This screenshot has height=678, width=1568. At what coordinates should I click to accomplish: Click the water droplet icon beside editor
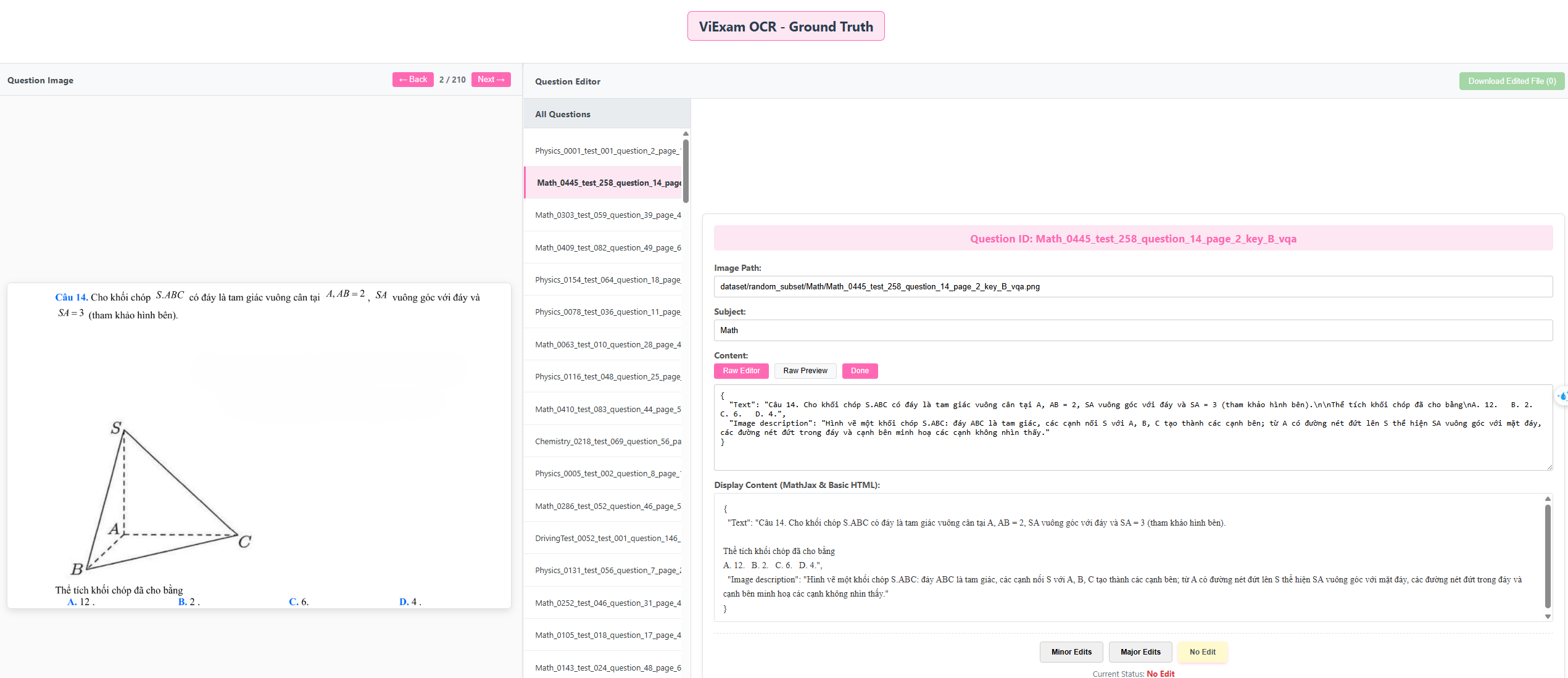[1562, 397]
